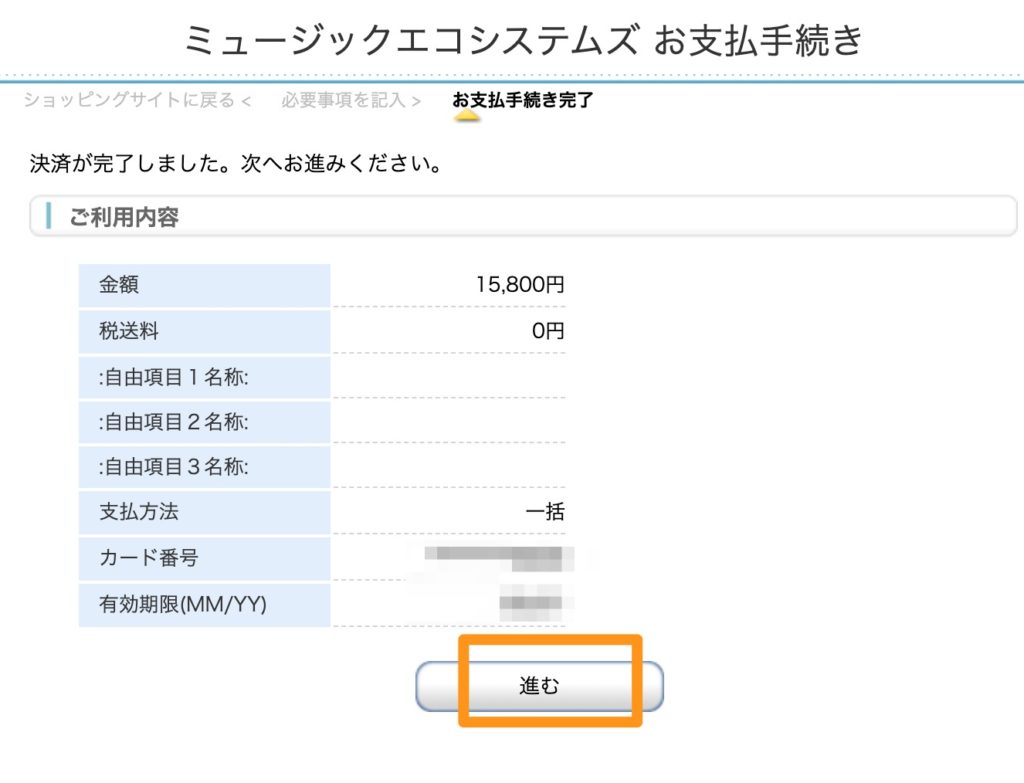Click the 自由項目2名称 label
The height and width of the screenshot is (783, 1024).
pyautogui.click(x=173, y=422)
